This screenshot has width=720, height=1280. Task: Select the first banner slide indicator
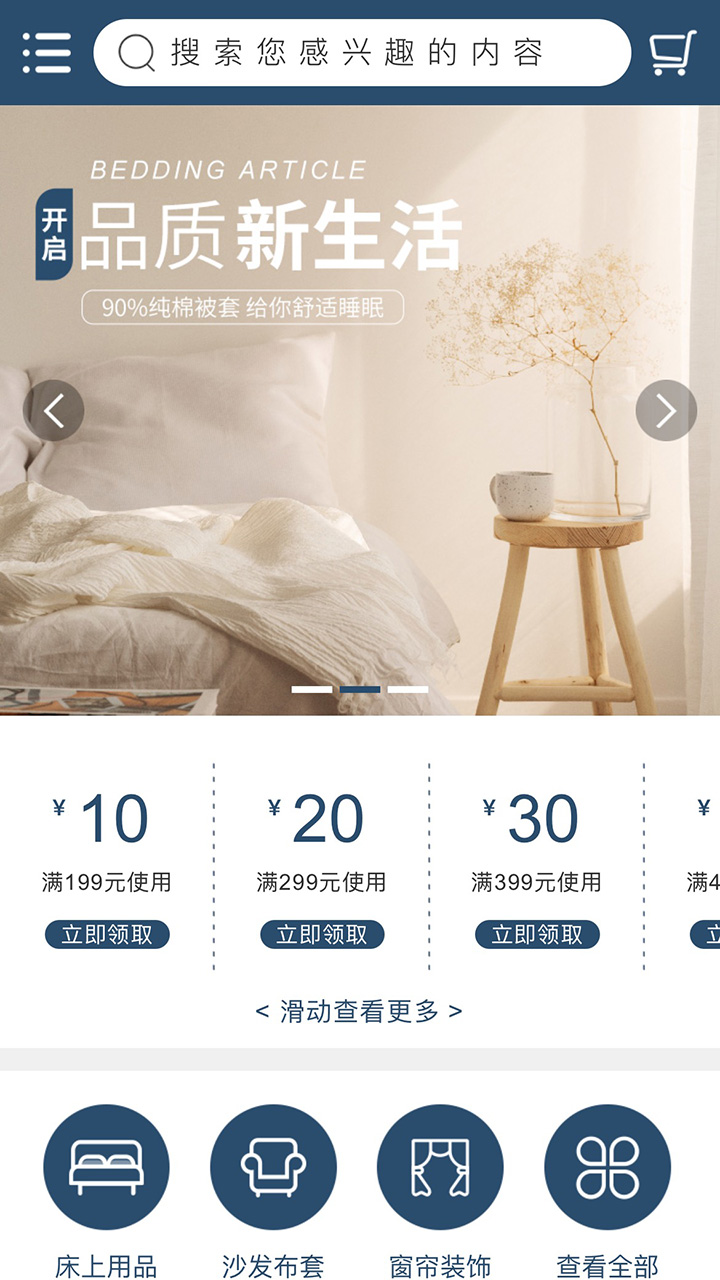point(312,689)
